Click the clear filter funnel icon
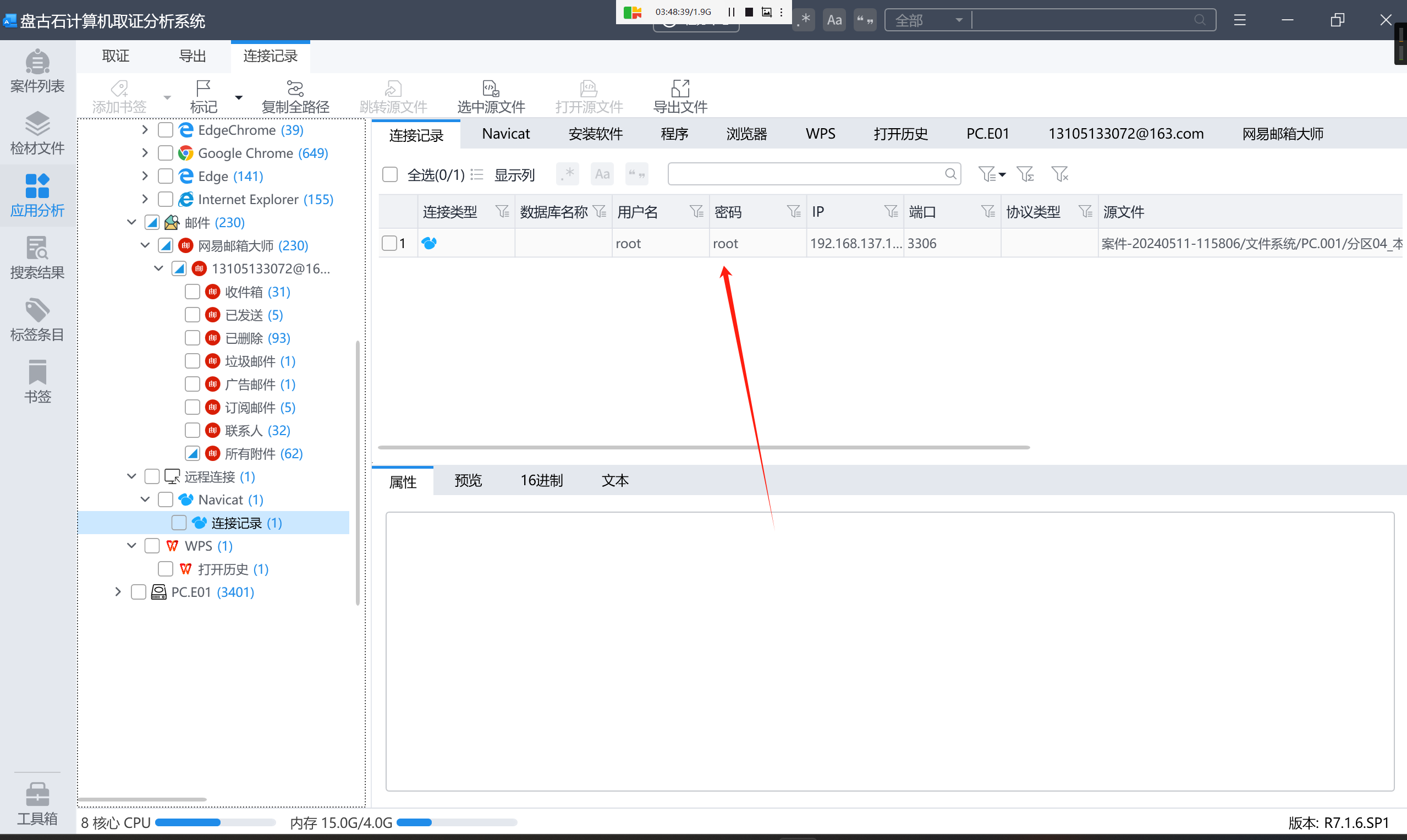 click(1059, 174)
